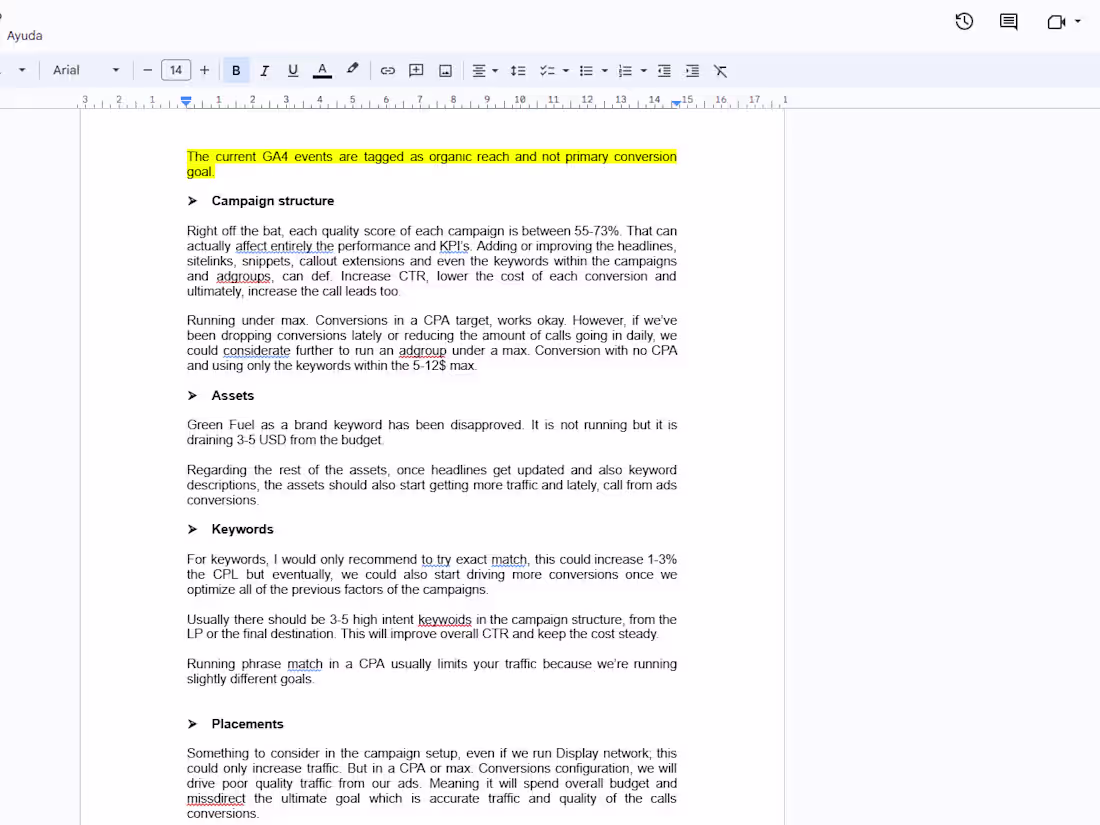Expand the bulleted list options arrow
The height and width of the screenshot is (825, 1100).
(604, 70)
